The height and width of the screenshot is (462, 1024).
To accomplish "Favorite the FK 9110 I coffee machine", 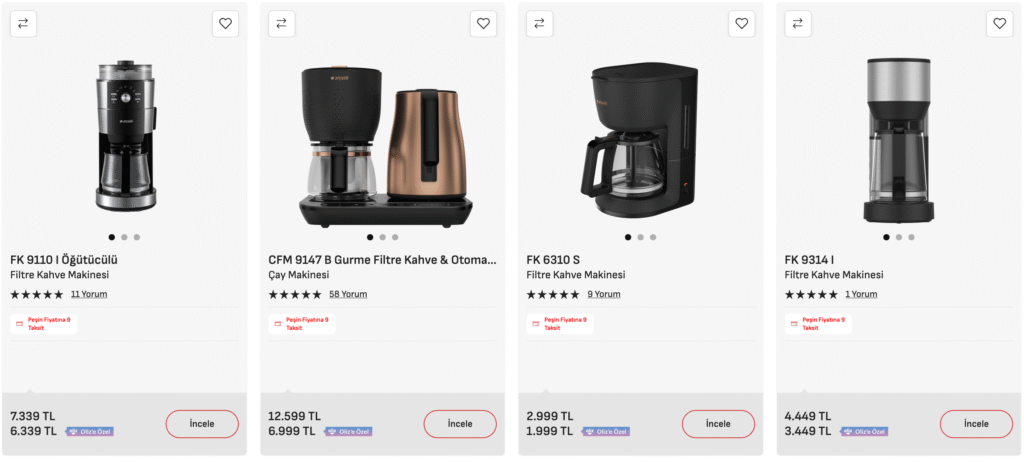I will click(225, 24).
